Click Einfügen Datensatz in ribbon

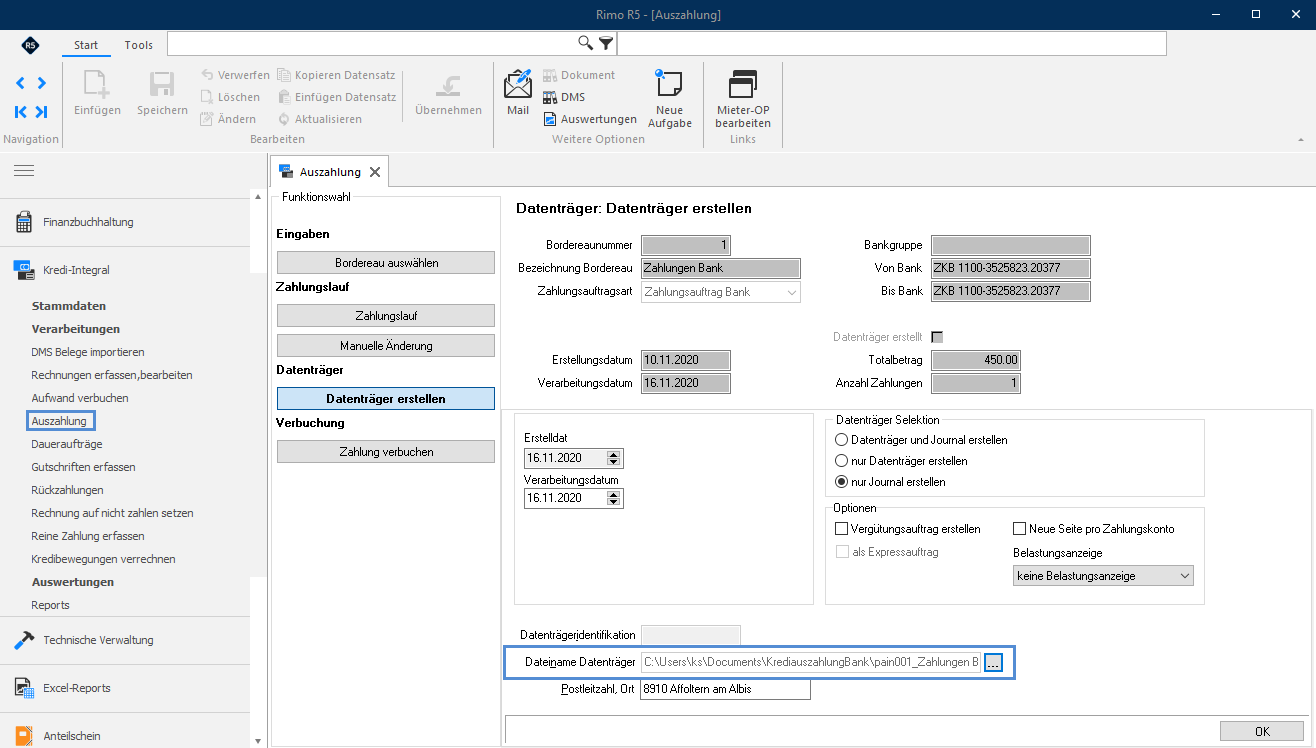coord(336,97)
